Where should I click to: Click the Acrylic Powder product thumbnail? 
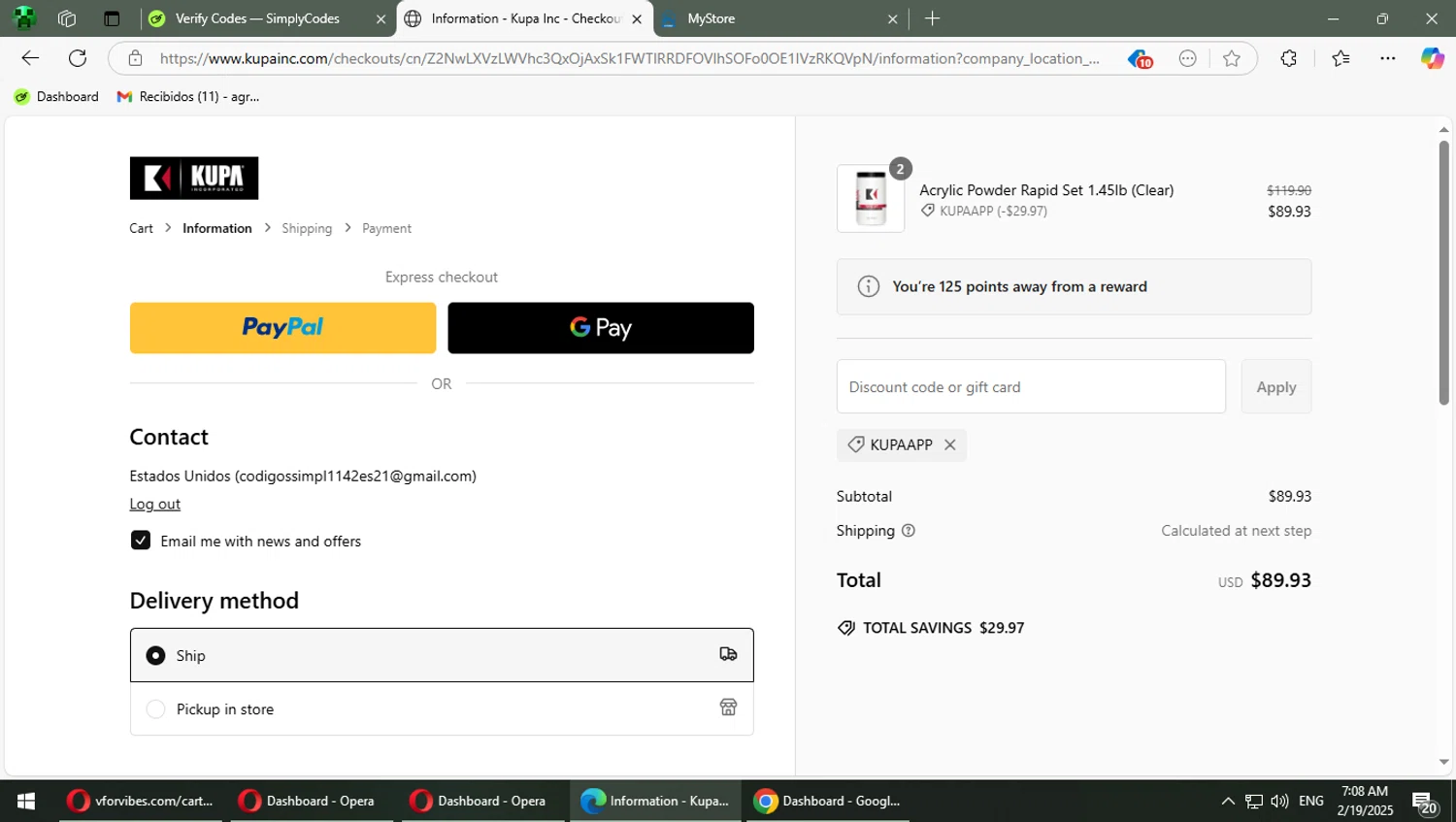pyautogui.click(x=871, y=199)
